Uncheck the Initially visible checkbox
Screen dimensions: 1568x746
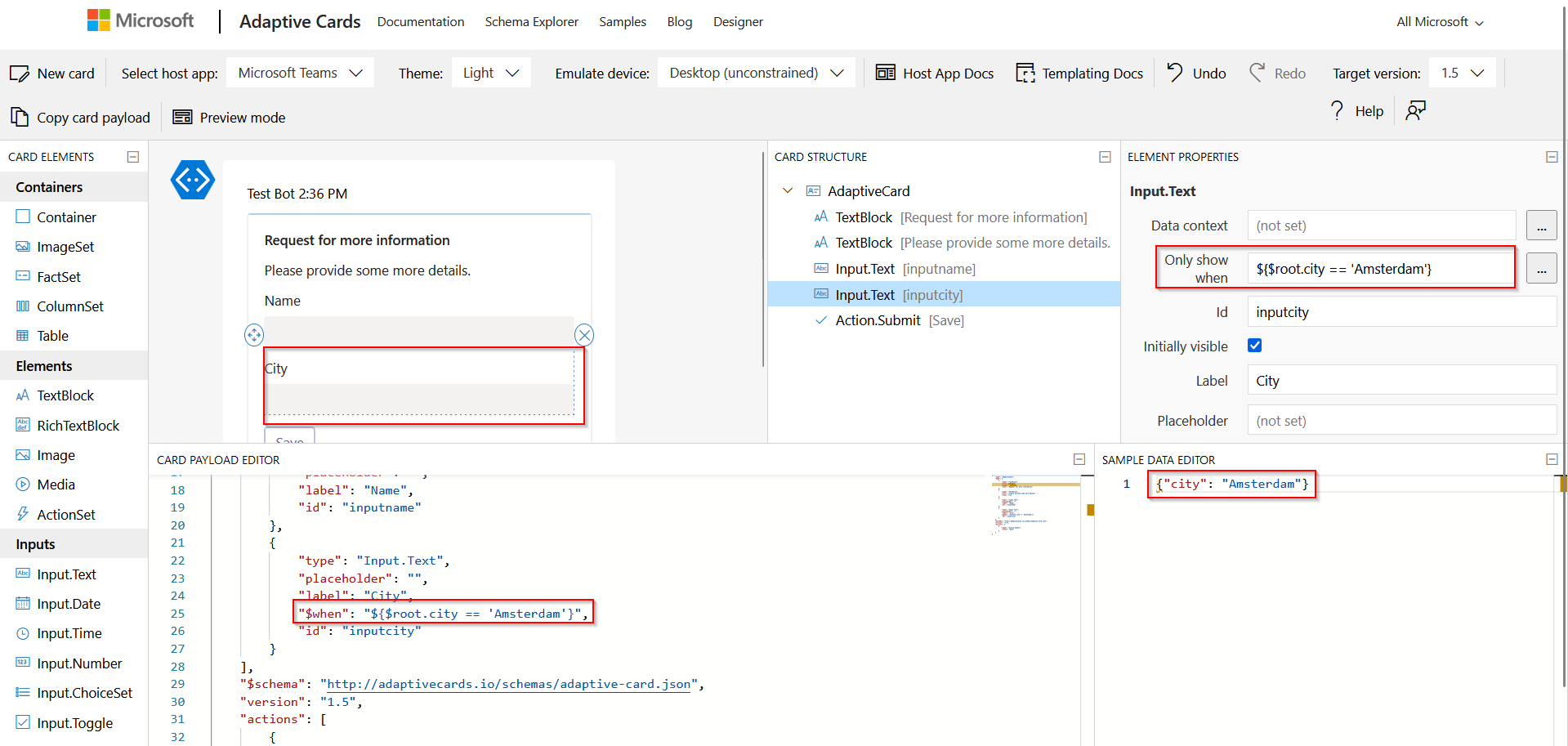pyautogui.click(x=1254, y=346)
